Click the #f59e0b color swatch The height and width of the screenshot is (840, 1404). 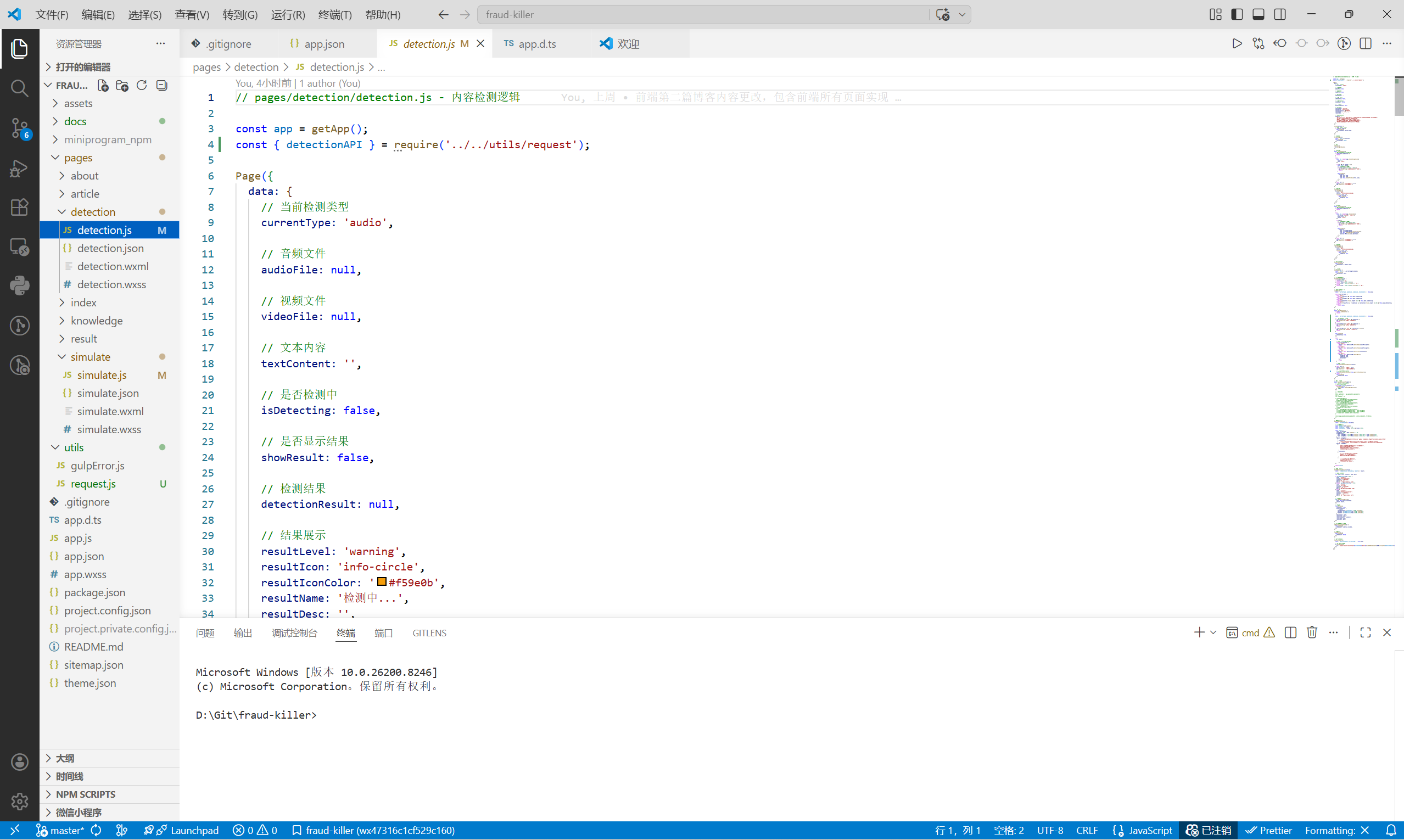pos(382,581)
